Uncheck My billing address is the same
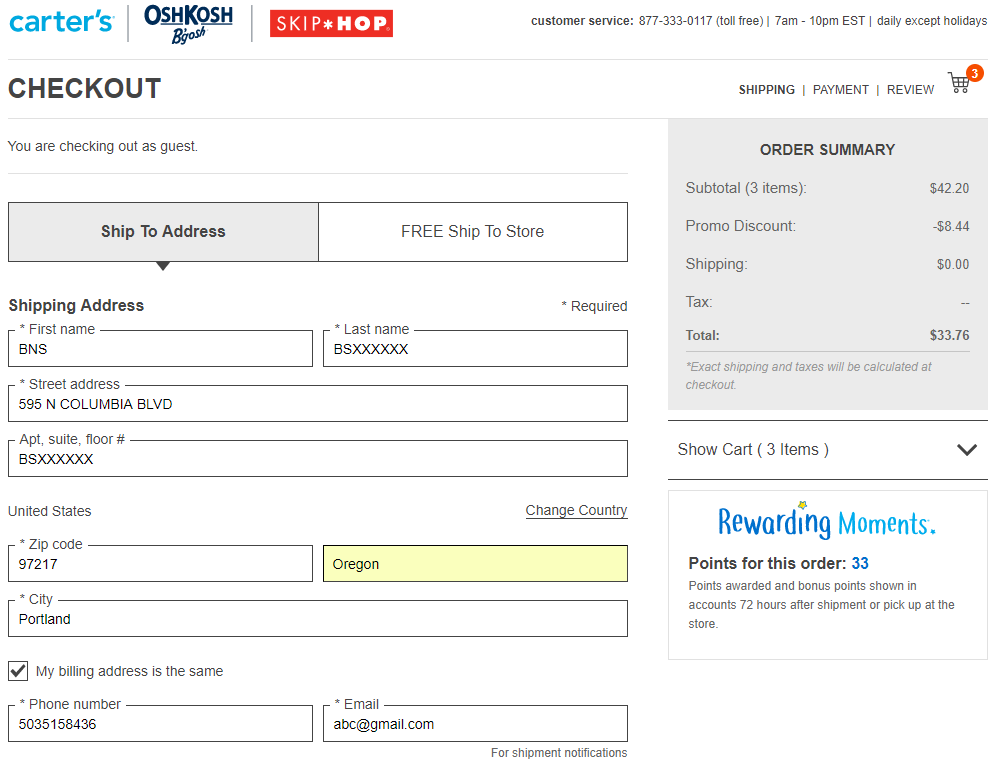Image resolution: width=997 pixels, height=768 pixels. [x=18, y=671]
